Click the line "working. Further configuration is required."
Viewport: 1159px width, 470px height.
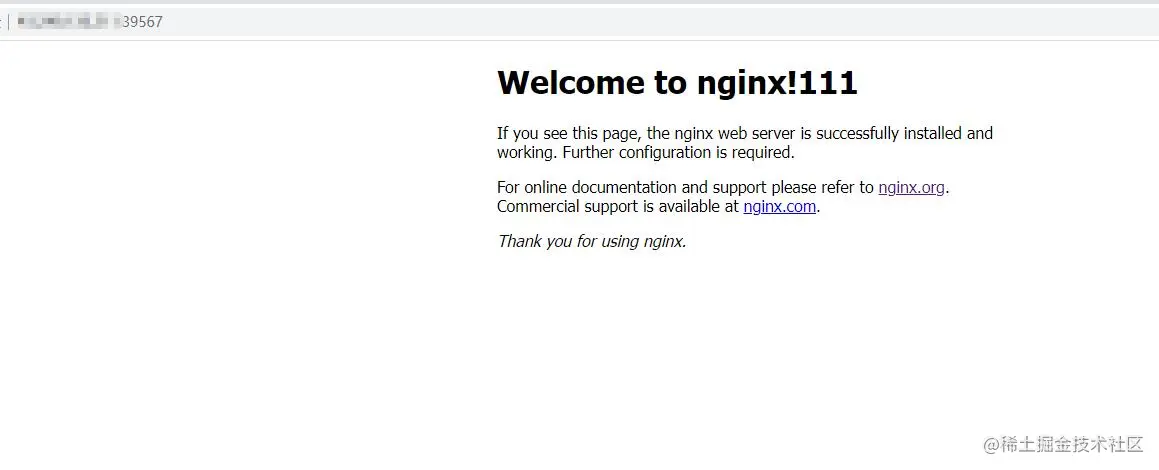[x=645, y=153]
